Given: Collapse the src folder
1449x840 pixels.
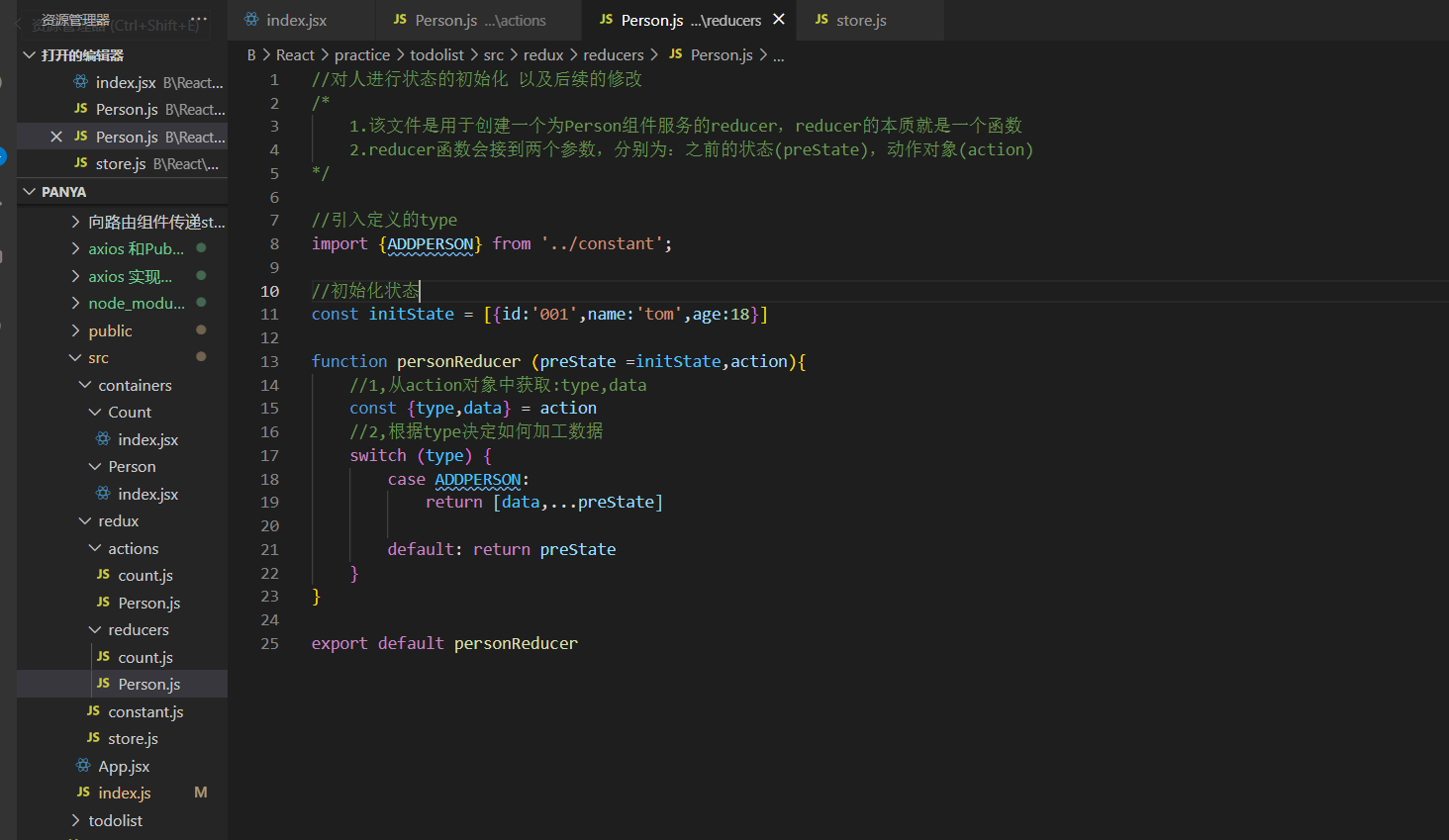Looking at the screenshot, I should tap(123, 358).
